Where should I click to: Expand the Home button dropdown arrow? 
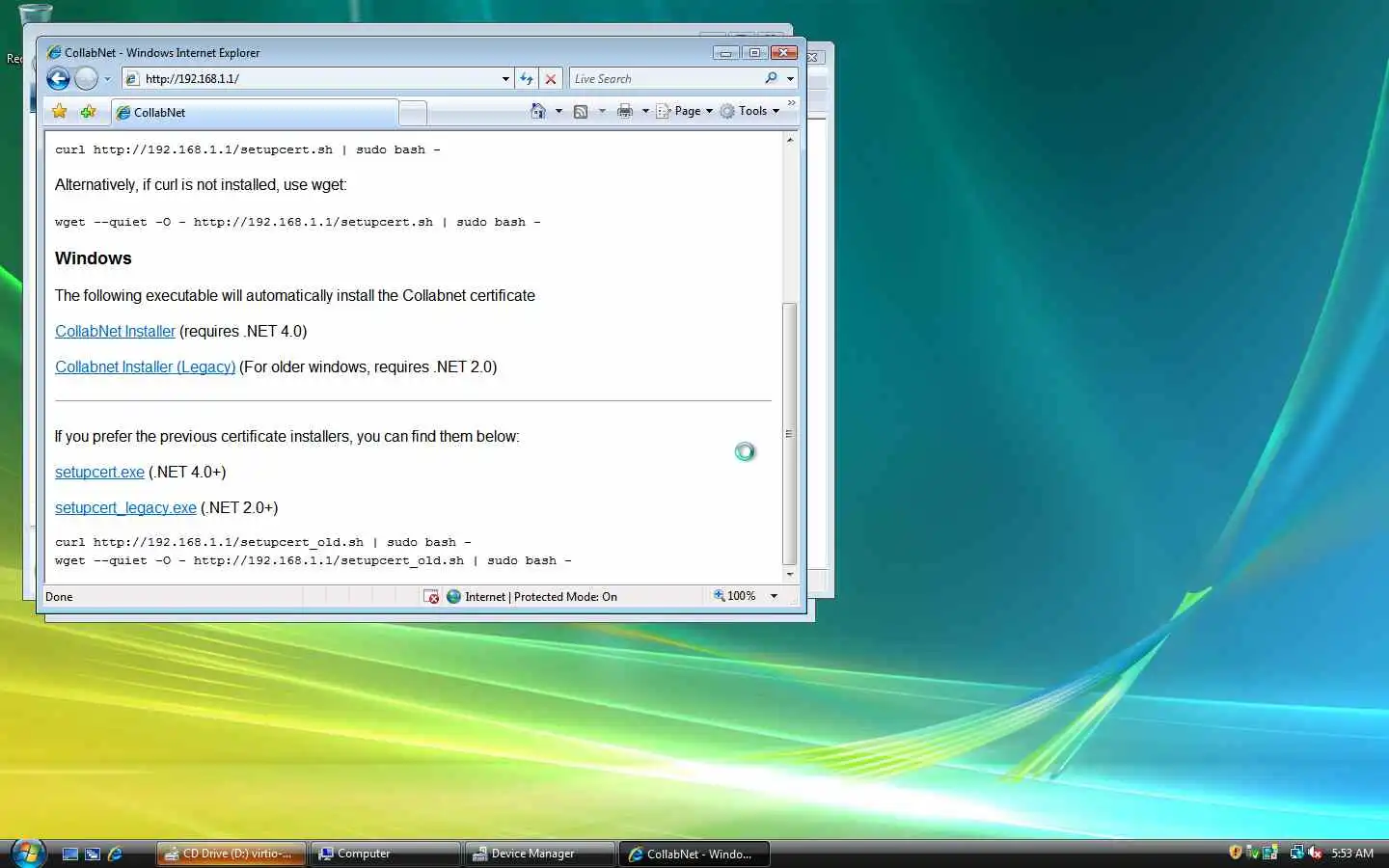tap(558, 111)
